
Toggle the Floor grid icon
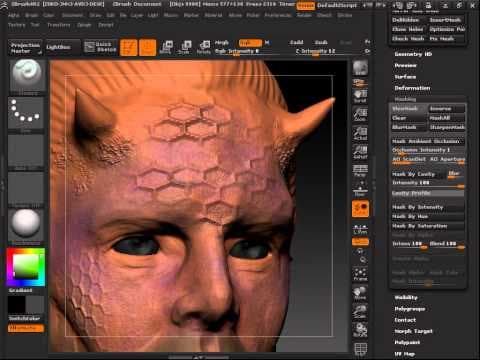(x=360, y=189)
